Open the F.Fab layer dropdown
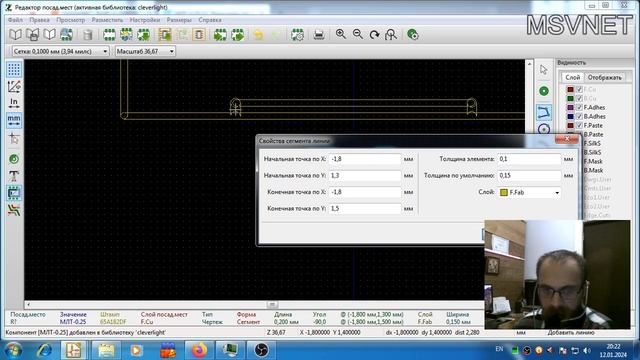640x360 pixels. click(529, 192)
